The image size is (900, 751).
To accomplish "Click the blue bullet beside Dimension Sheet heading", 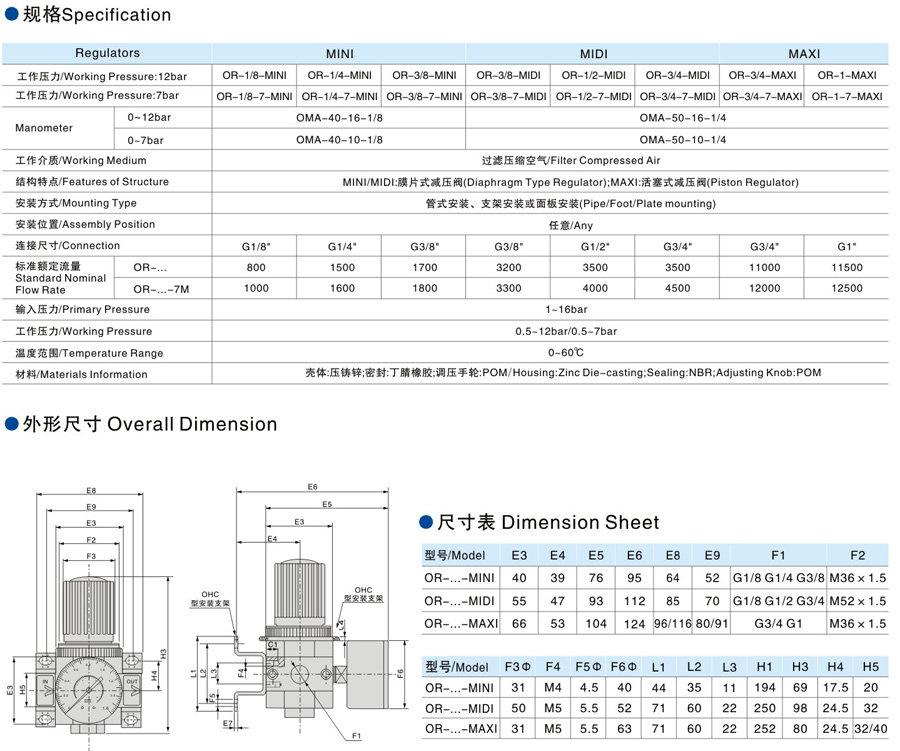I will coord(425,523).
